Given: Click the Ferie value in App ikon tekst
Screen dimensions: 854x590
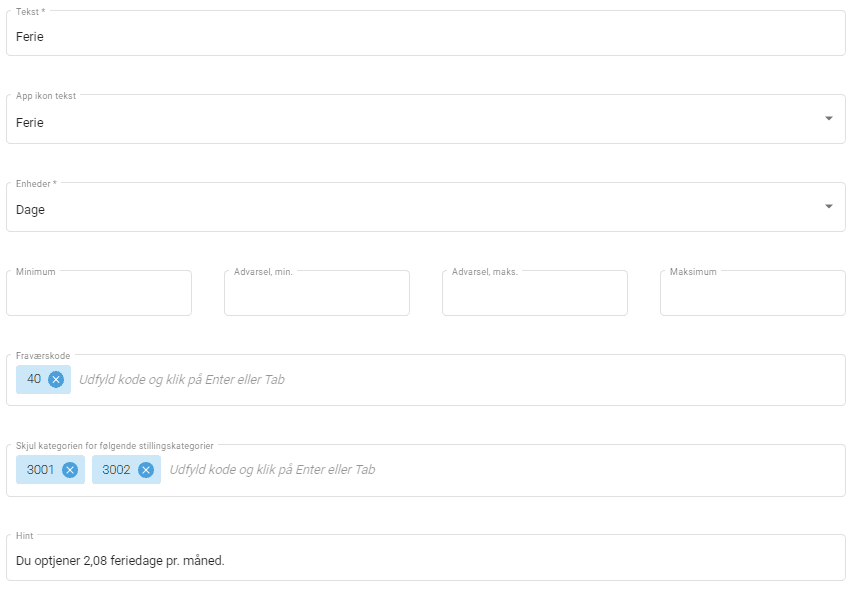Looking at the screenshot, I should [30, 122].
